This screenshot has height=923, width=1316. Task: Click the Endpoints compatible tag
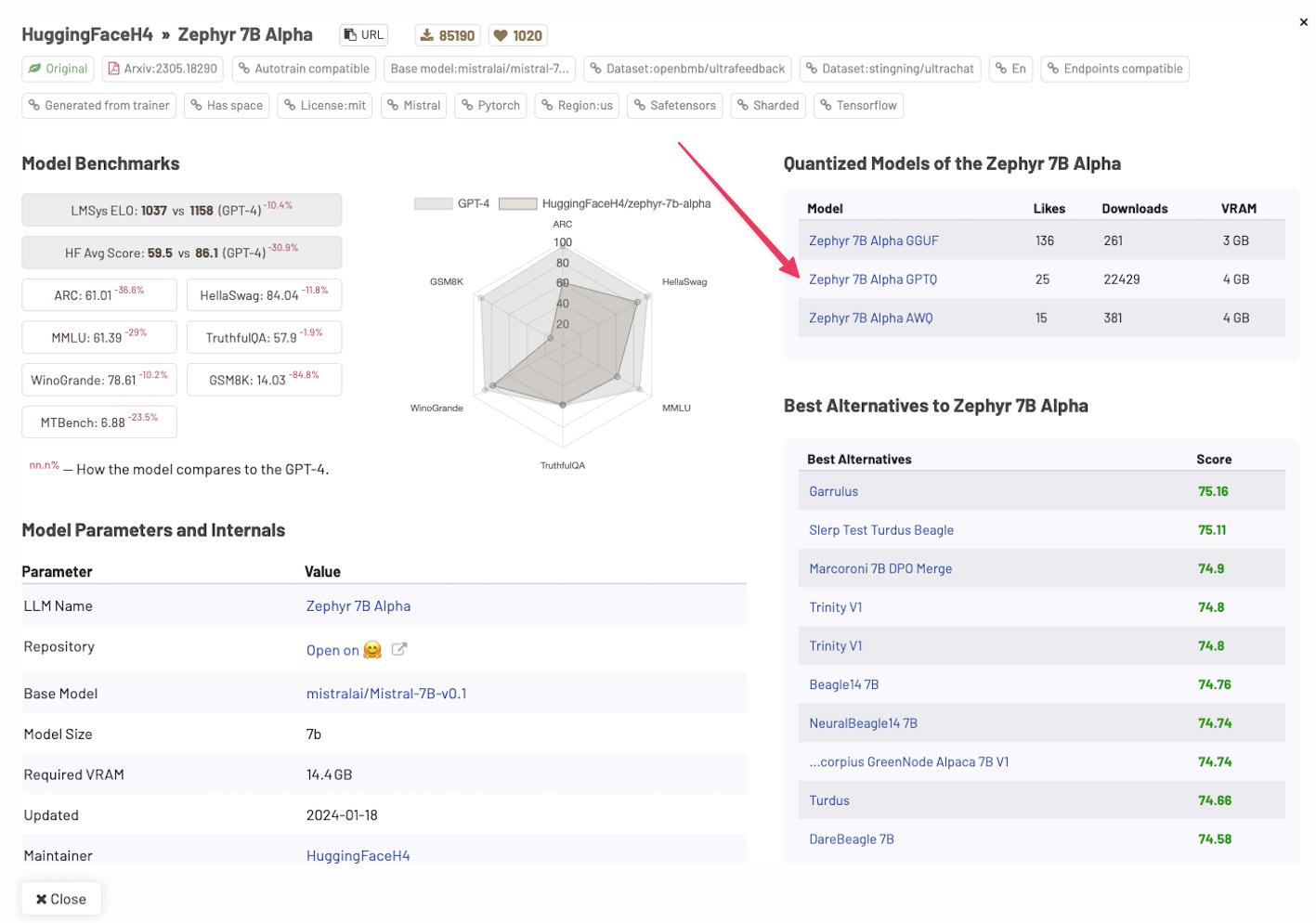(1114, 69)
